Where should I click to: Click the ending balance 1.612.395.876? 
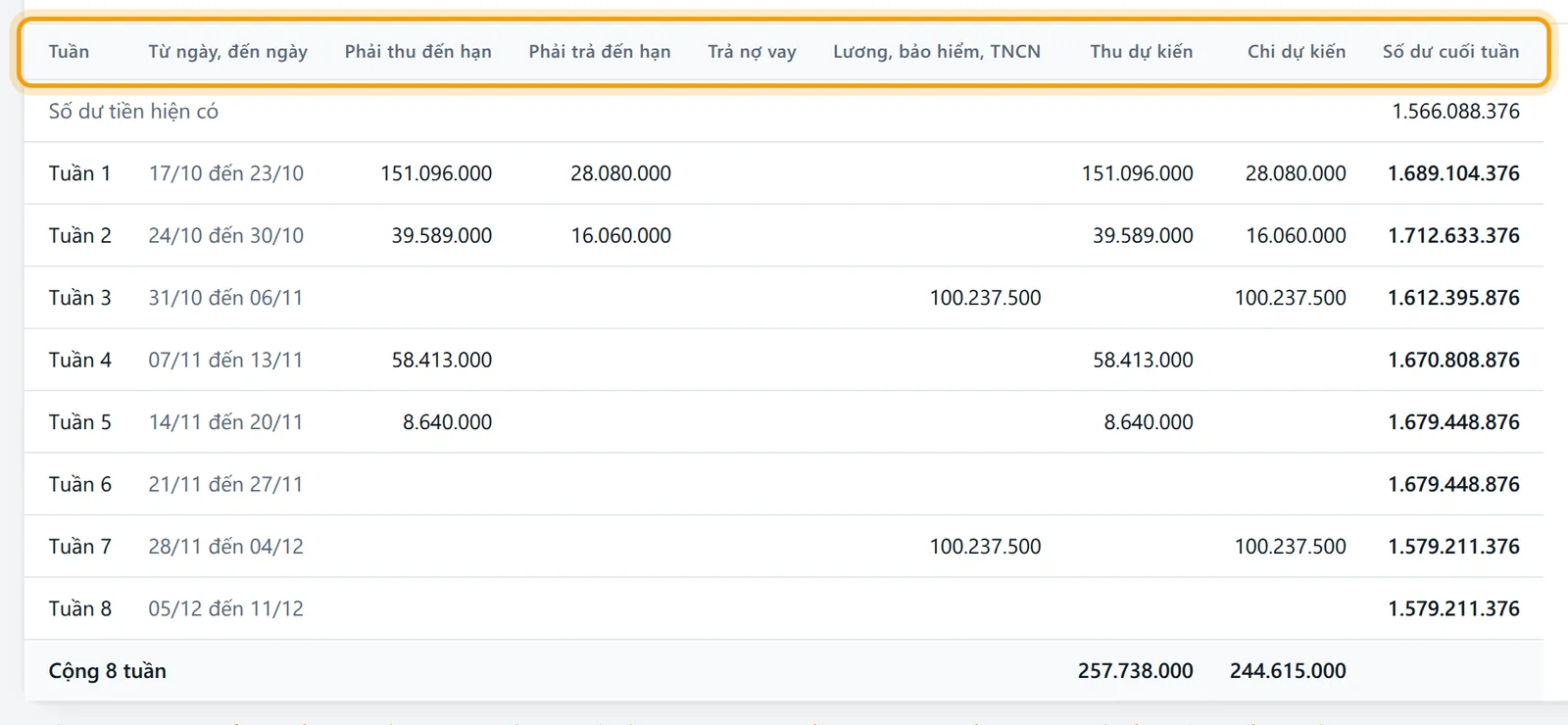pyautogui.click(x=1453, y=298)
